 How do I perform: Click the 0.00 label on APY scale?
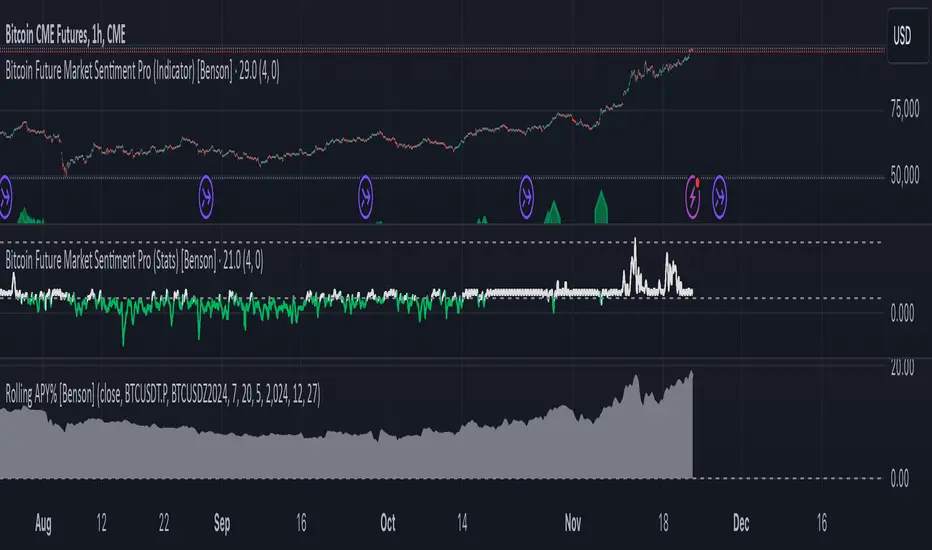click(x=900, y=478)
